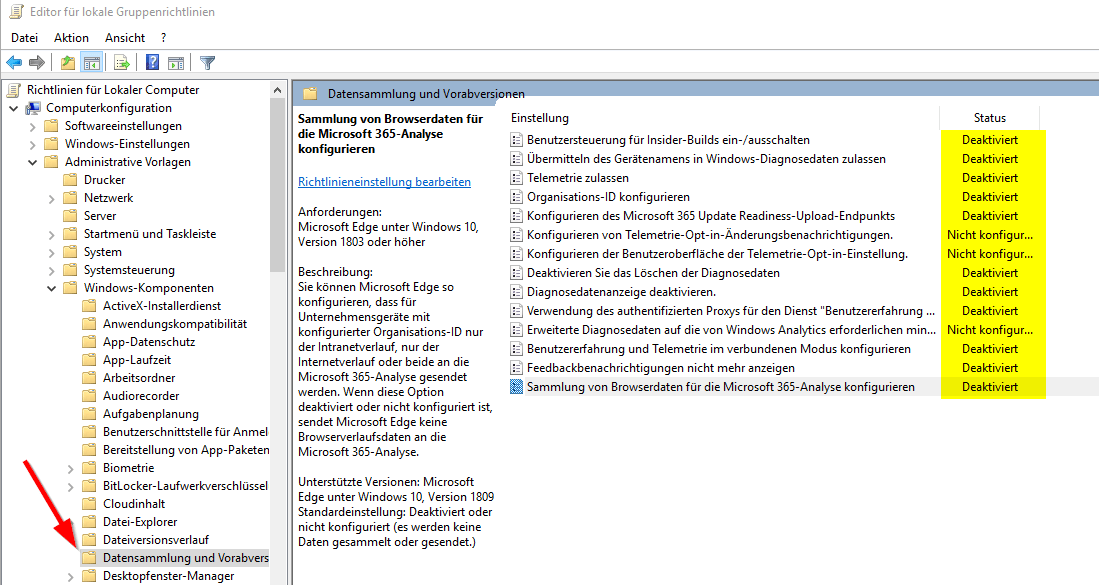Go forward with the right arrow toolbar icon

(36, 62)
